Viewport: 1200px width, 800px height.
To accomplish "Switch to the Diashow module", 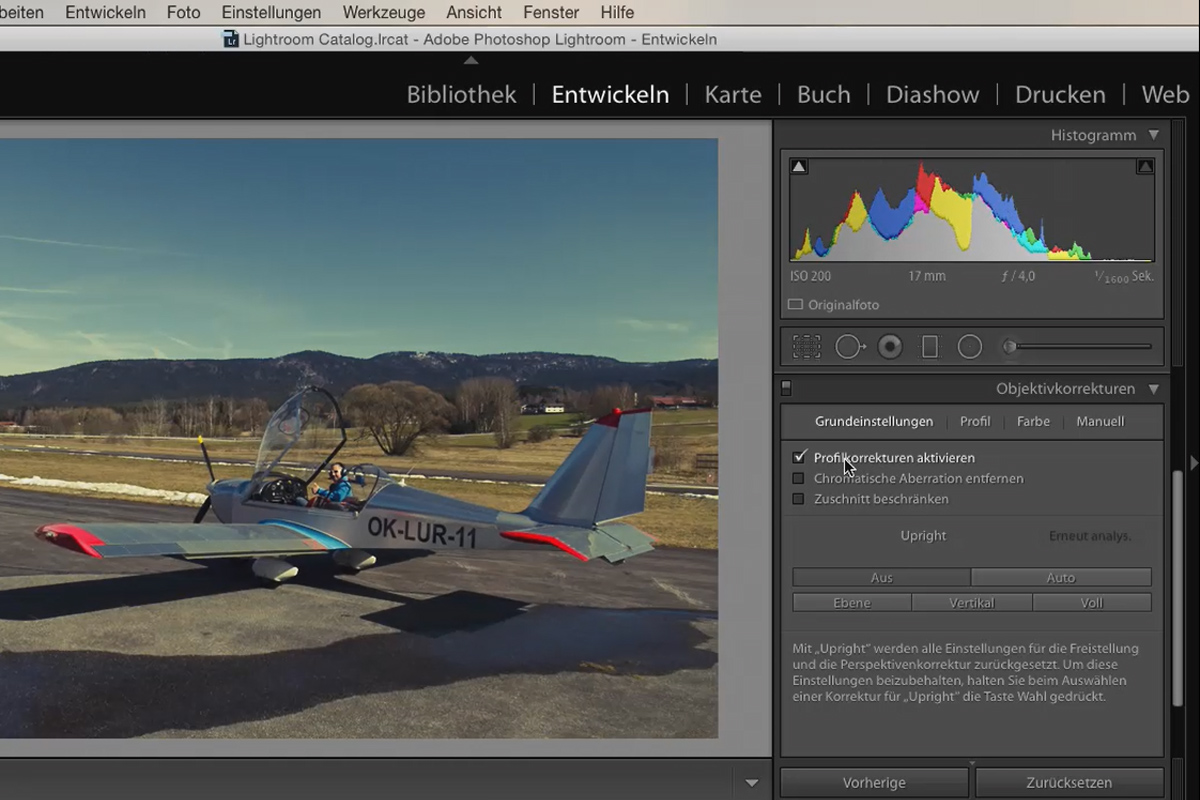I will tap(932, 95).
